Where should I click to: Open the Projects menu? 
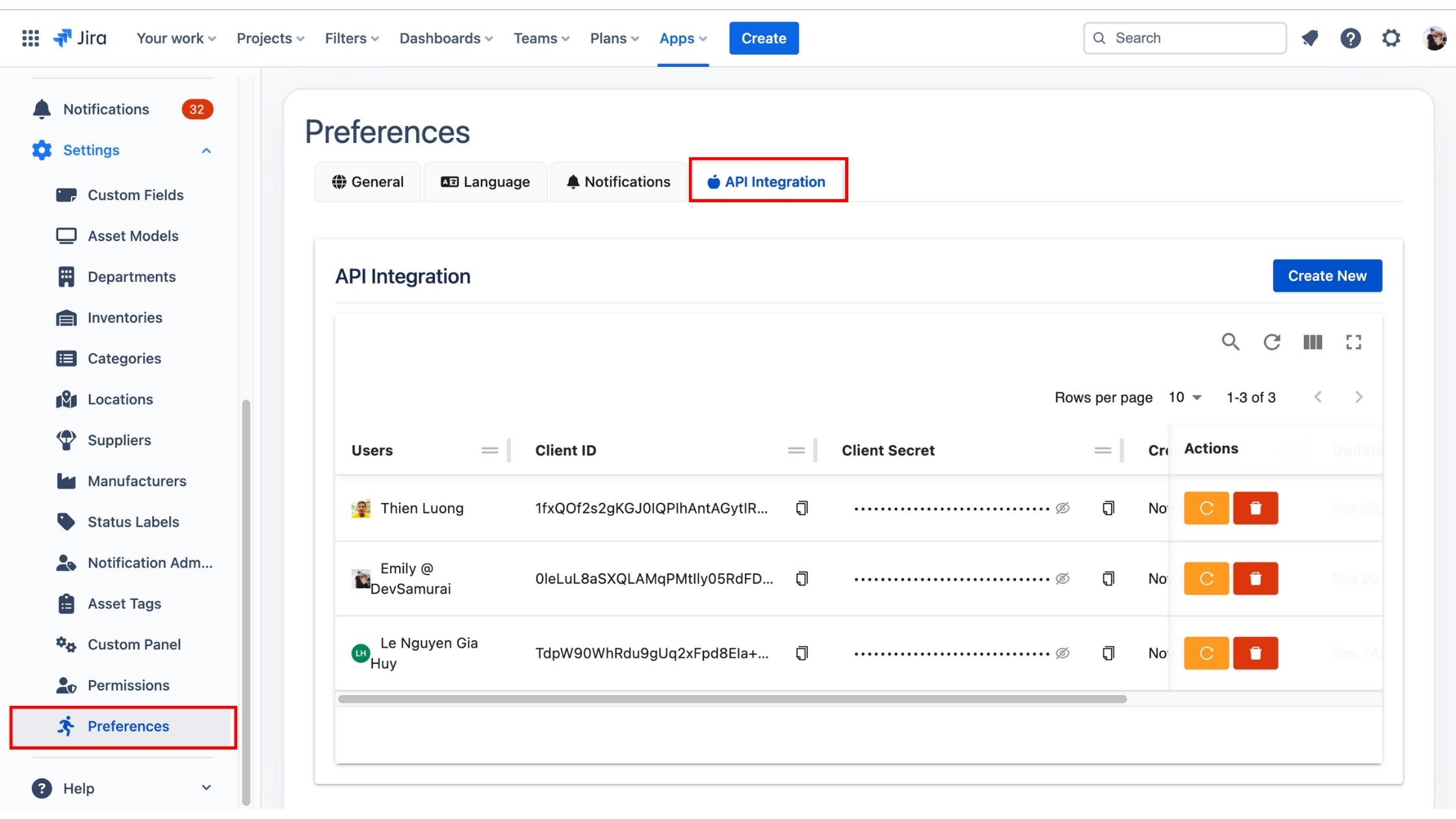pos(270,38)
